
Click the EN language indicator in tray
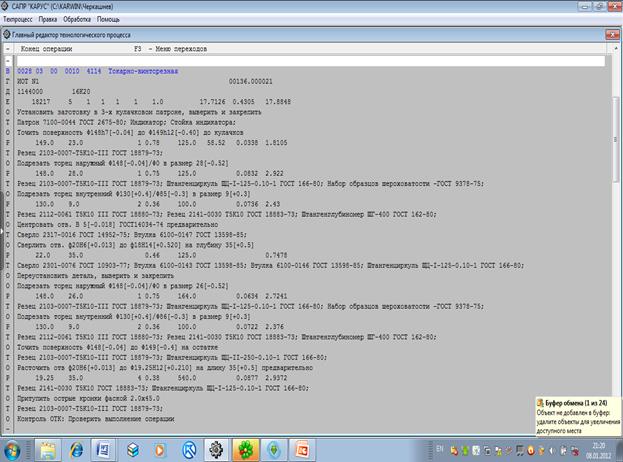coord(439,449)
